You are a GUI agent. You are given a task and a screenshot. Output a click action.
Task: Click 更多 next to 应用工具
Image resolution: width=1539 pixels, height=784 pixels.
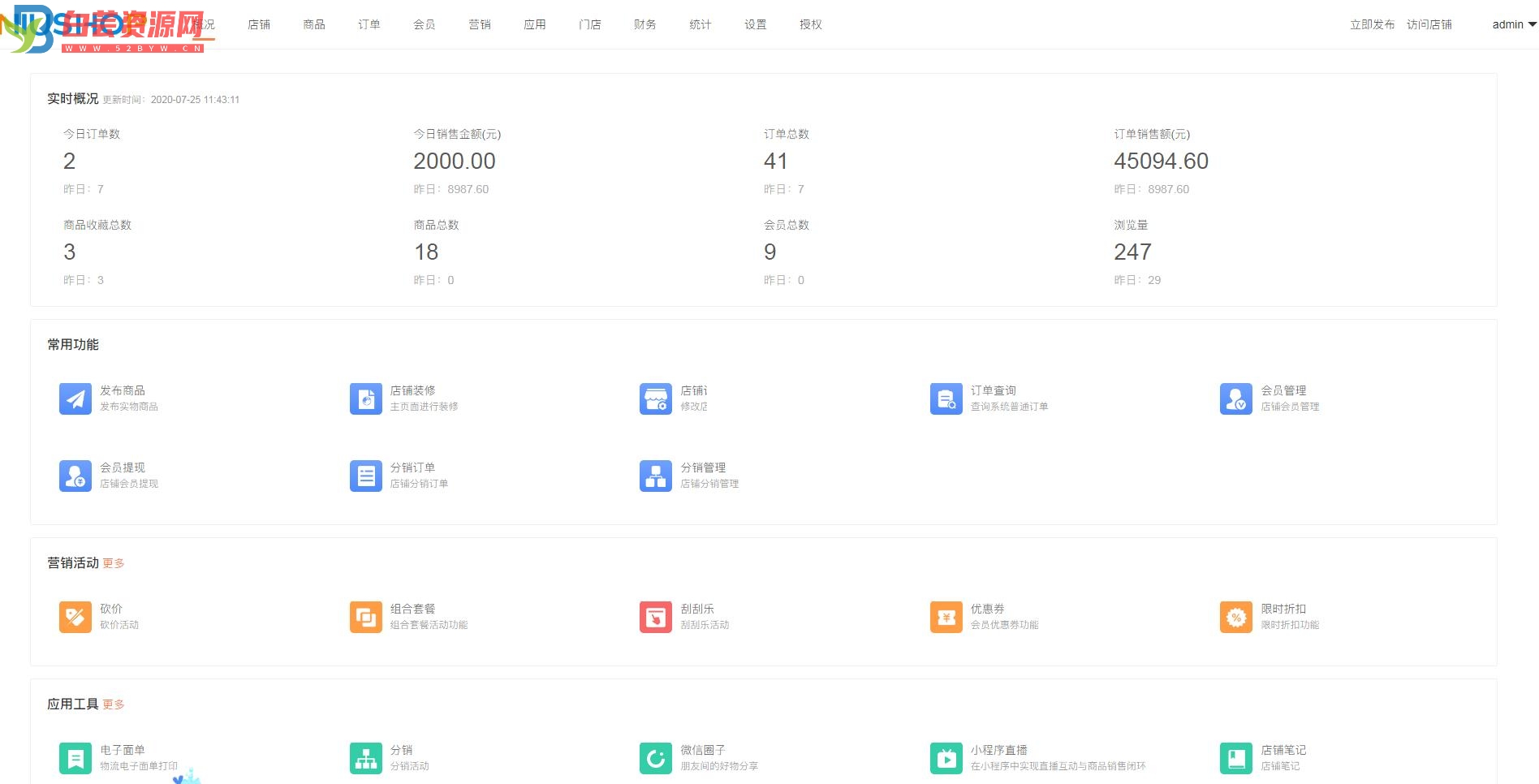pyautogui.click(x=114, y=704)
